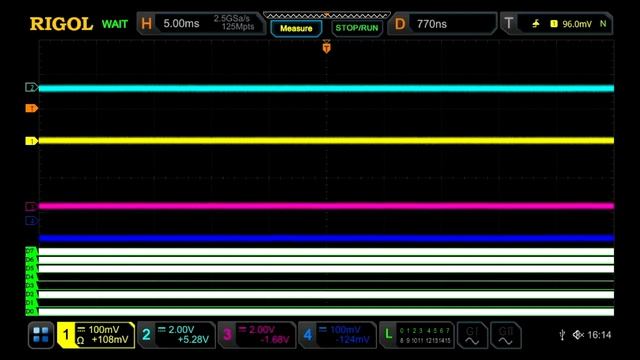Click the magenta channel 3 trace
The height and width of the screenshot is (360, 640).
(x=327, y=206)
